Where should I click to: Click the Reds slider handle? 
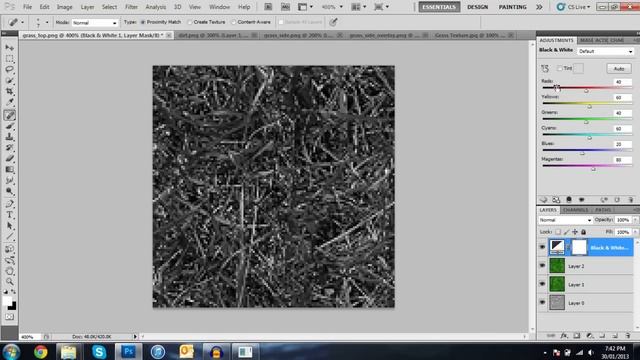click(x=586, y=91)
